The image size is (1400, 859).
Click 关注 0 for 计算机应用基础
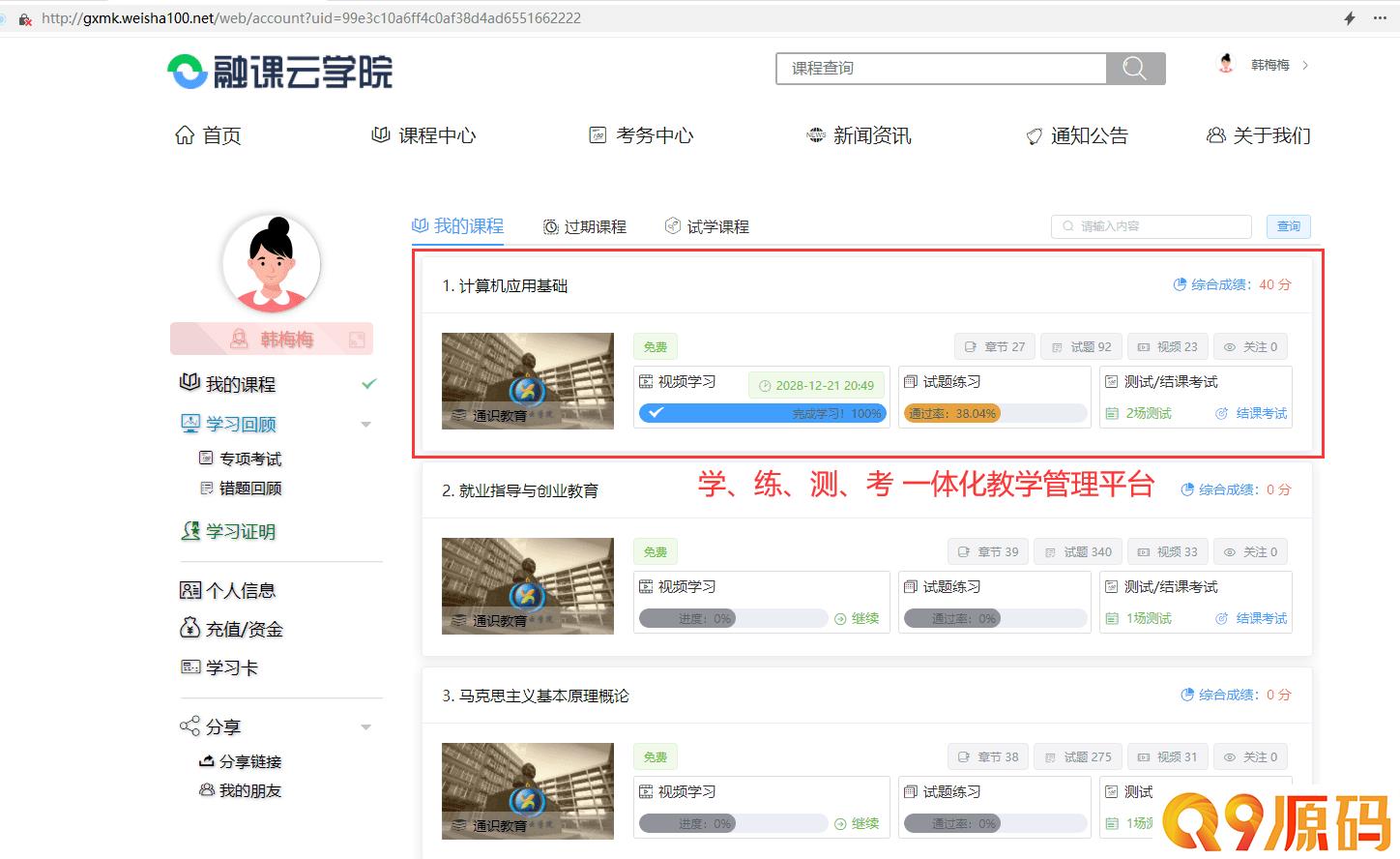click(x=1250, y=346)
